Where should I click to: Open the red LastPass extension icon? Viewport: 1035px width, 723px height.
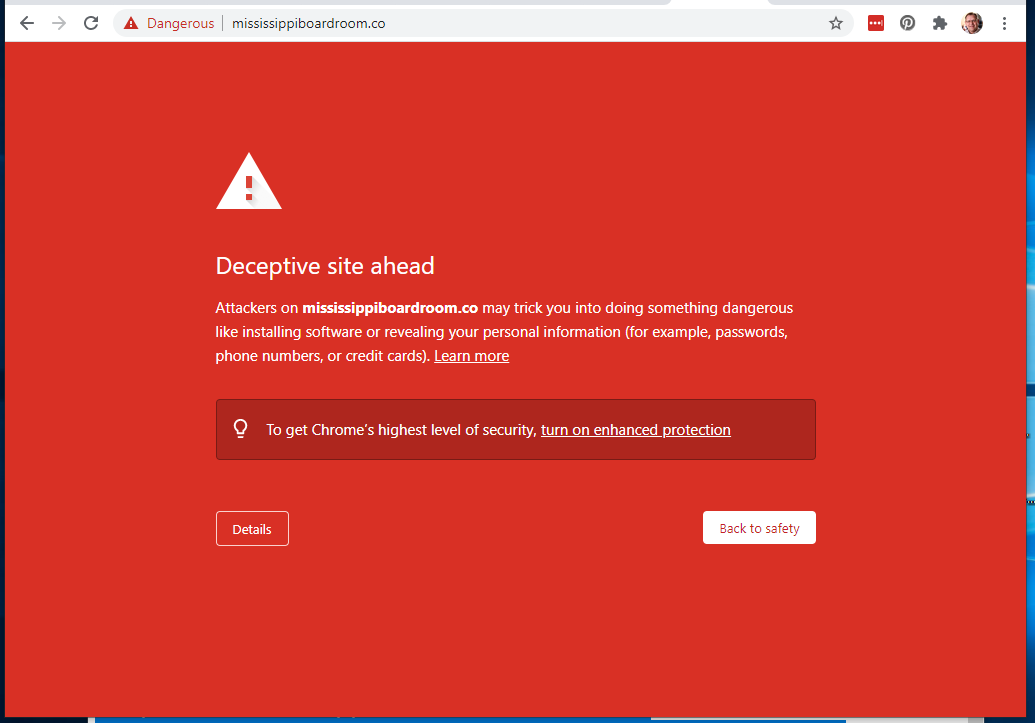(876, 23)
